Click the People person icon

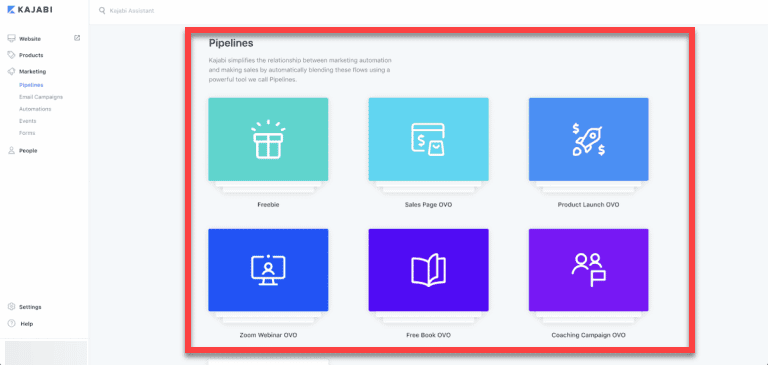tap(11, 151)
